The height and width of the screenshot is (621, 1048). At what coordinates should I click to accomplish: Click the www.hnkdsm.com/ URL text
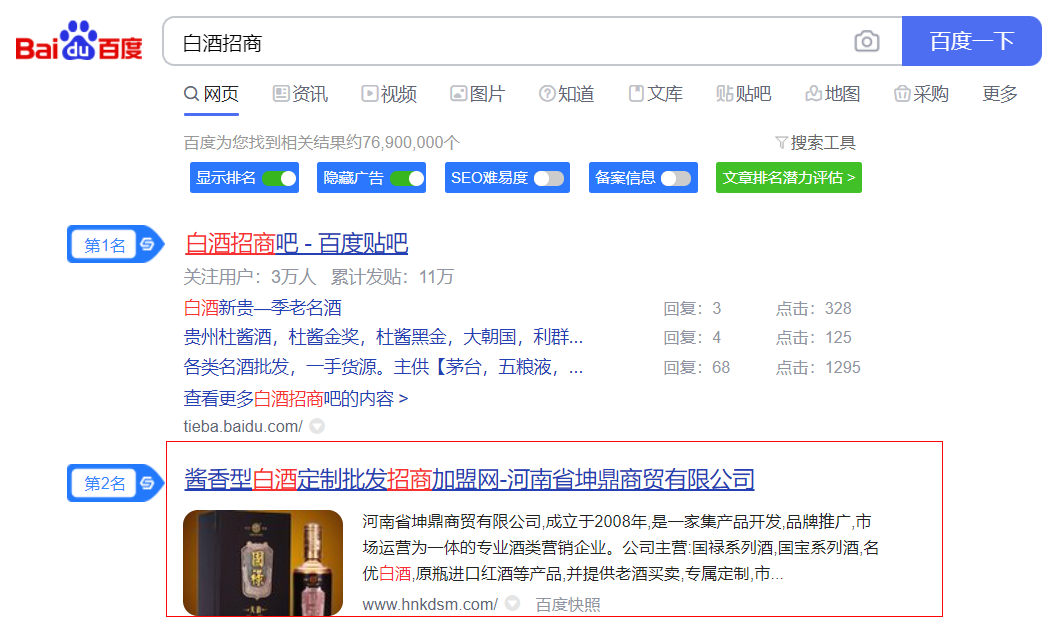click(430, 604)
